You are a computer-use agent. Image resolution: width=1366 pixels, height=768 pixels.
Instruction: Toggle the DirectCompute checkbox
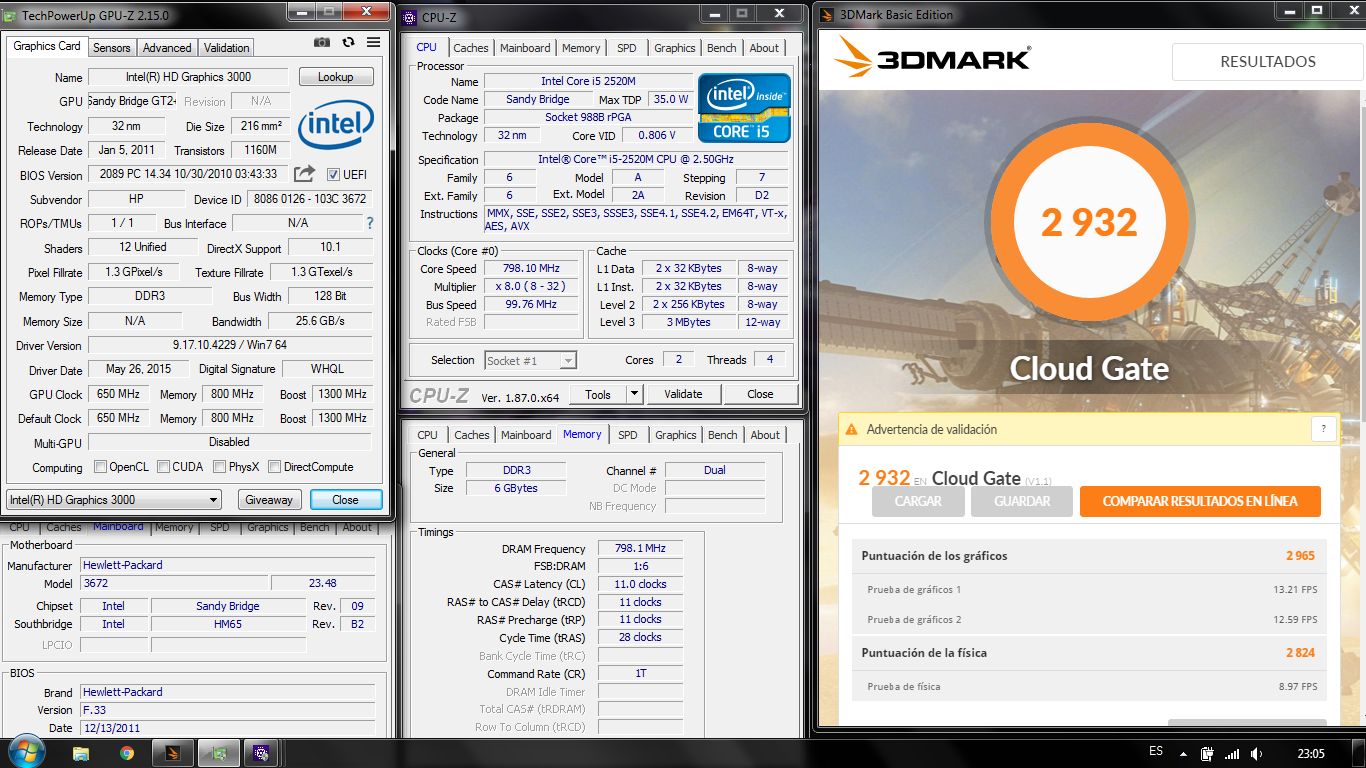coord(274,467)
